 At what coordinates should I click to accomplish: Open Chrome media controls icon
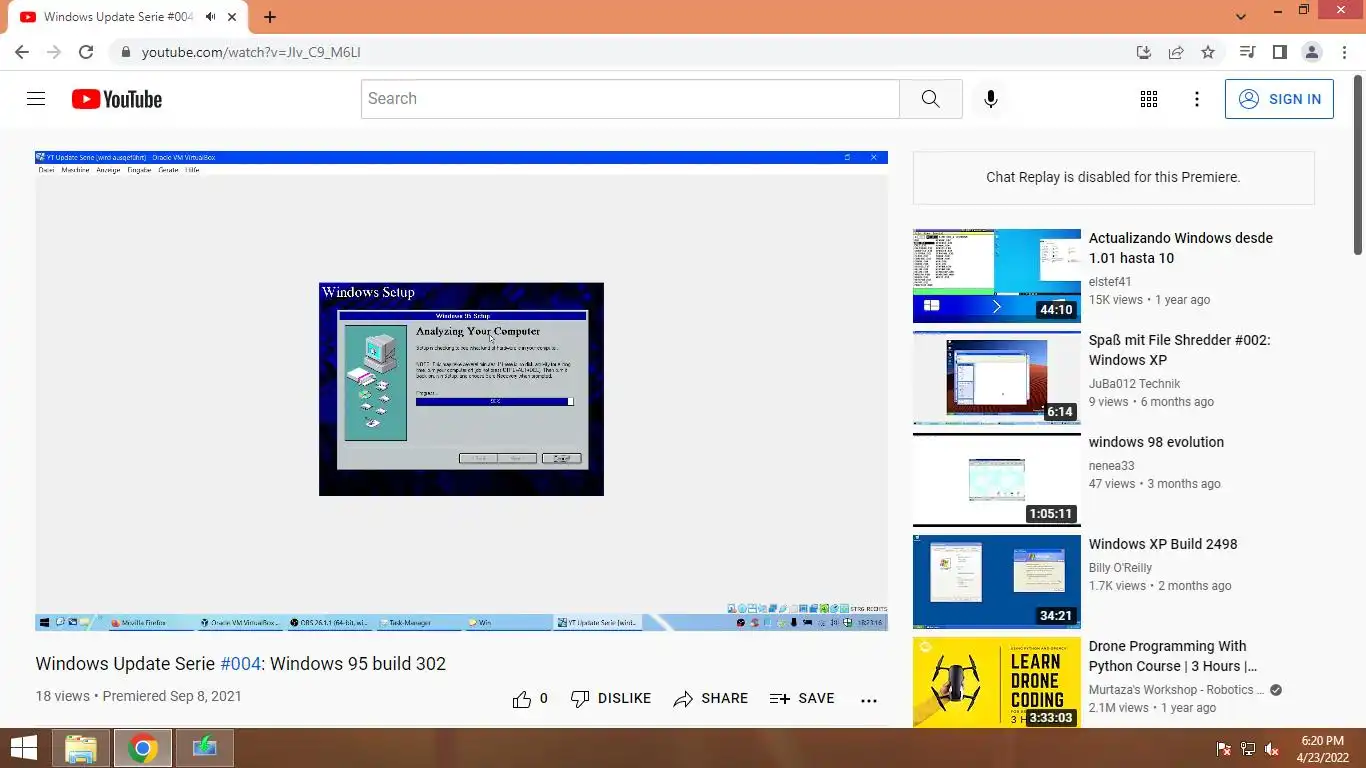pos(1247,52)
